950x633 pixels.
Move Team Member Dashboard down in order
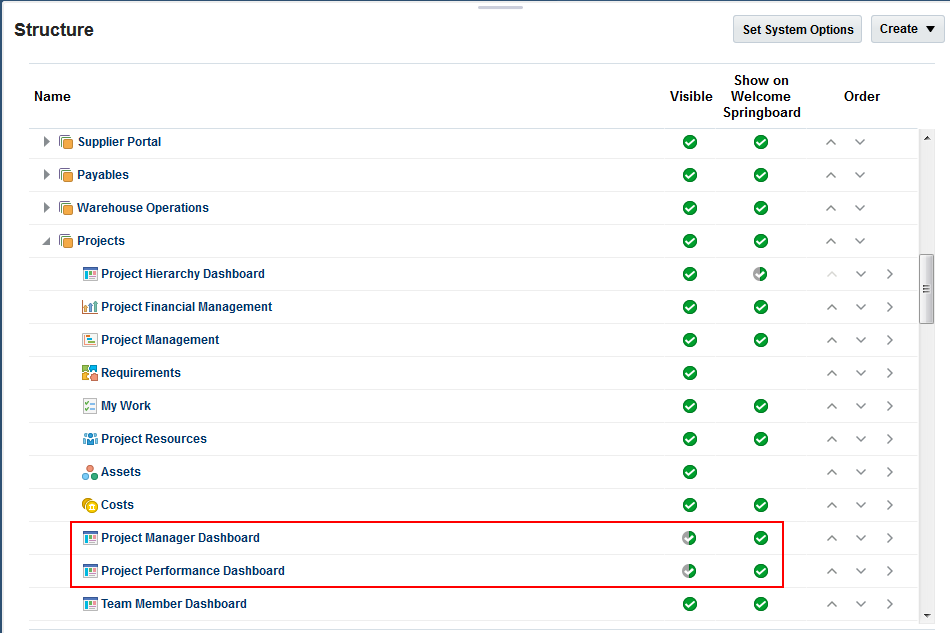[x=860, y=604]
